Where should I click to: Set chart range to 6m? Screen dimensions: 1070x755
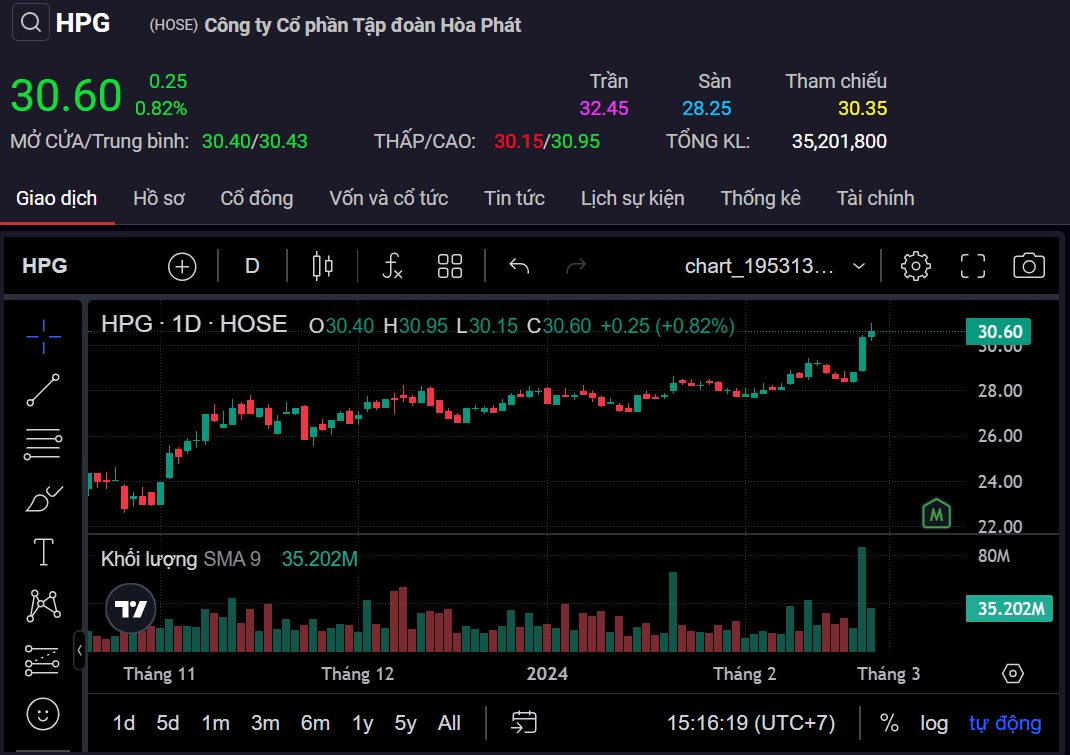pos(315,723)
